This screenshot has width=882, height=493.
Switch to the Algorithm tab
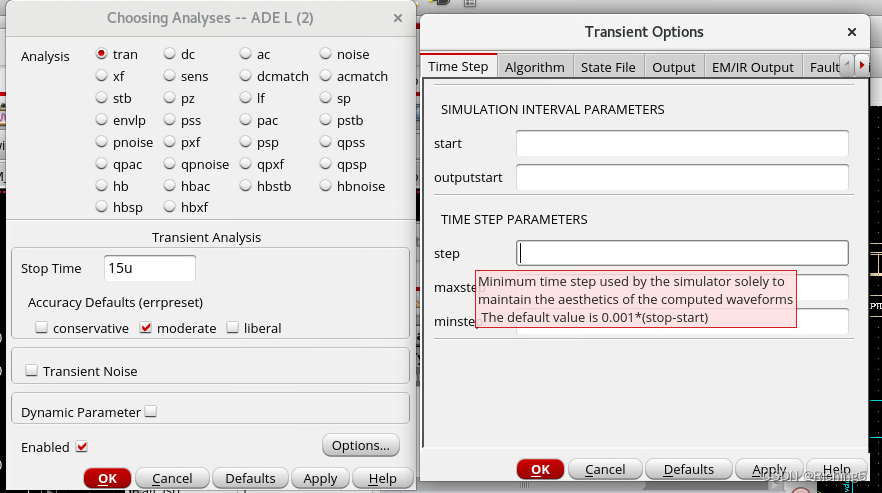point(534,67)
